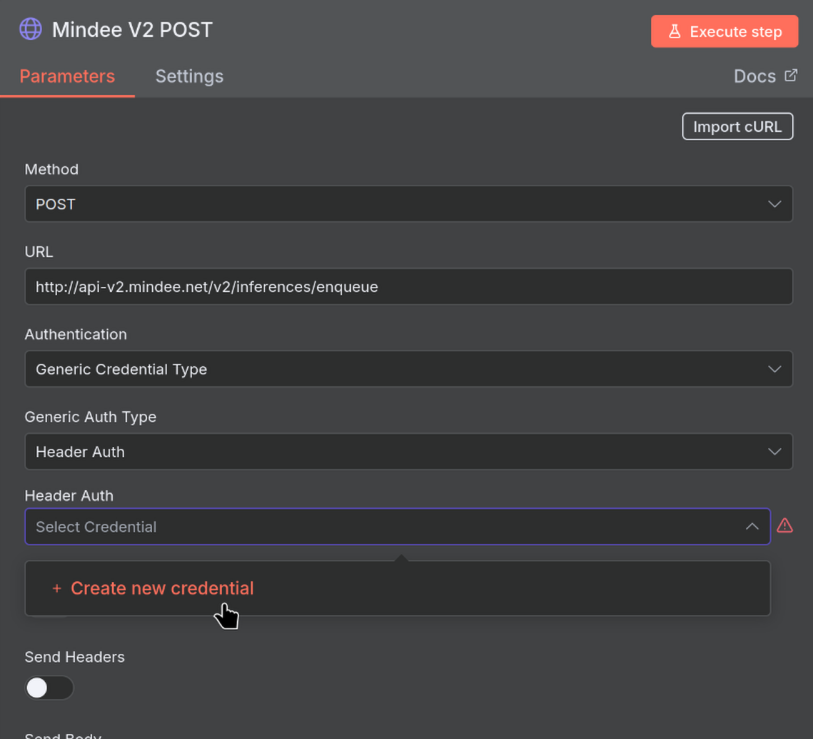This screenshot has height=739, width=813.
Task: Open the Docs page
Action: pyautogui.click(x=755, y=75)
